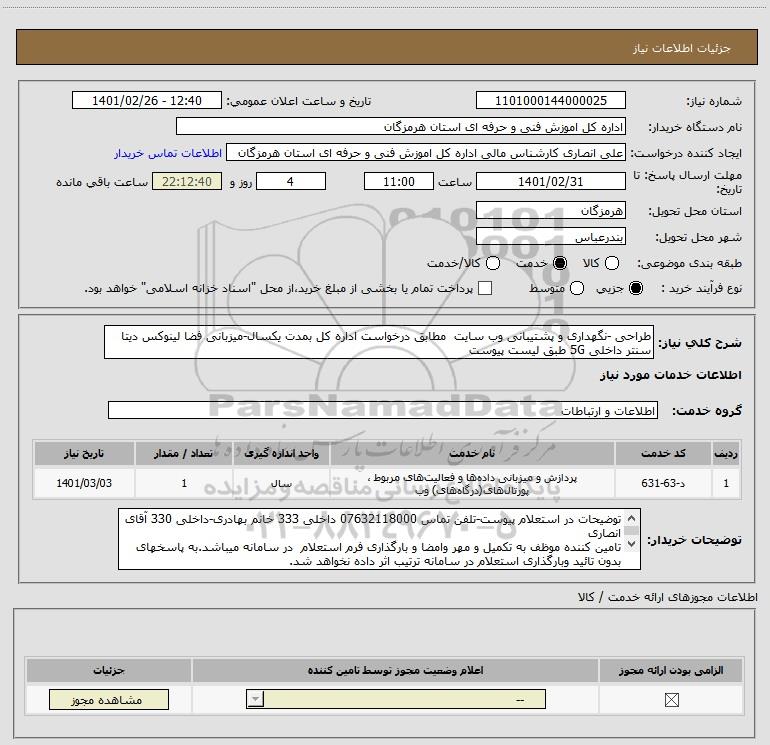This screenshot has height=745, width=770.
Task: Click the جزئیات اطلاعات نیاز header
Action: (x=387, y=48)
